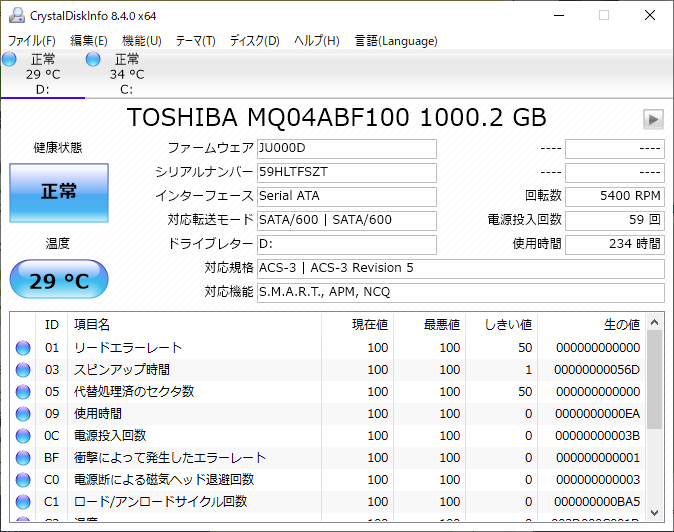The height and width of the screenshot is (532, 674).
Task: Click the serial number field 59HLTFSZT
Action: [347, 173]
